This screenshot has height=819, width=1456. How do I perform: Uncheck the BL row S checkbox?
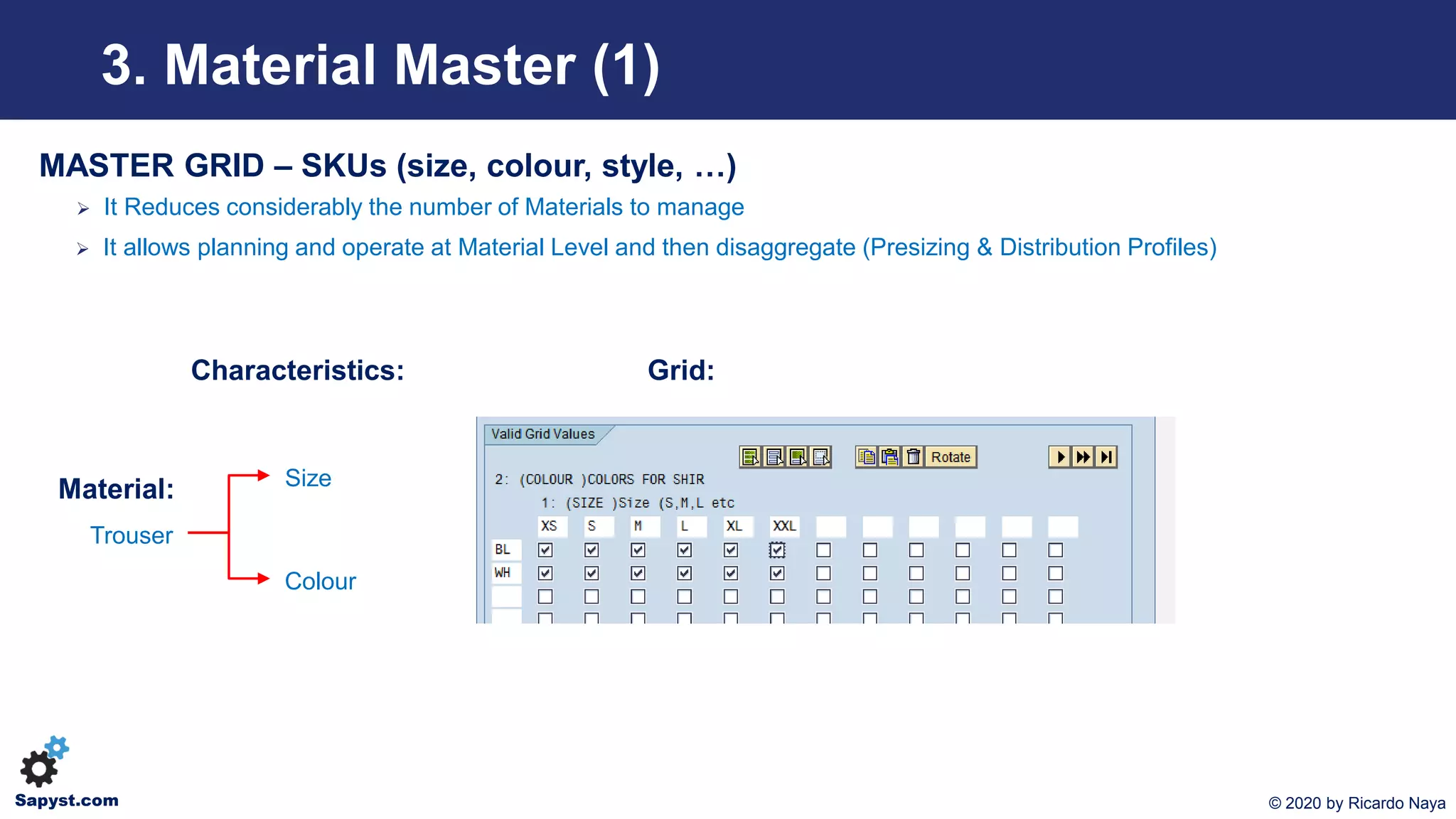pyautogui.click(x=591, y=550)
